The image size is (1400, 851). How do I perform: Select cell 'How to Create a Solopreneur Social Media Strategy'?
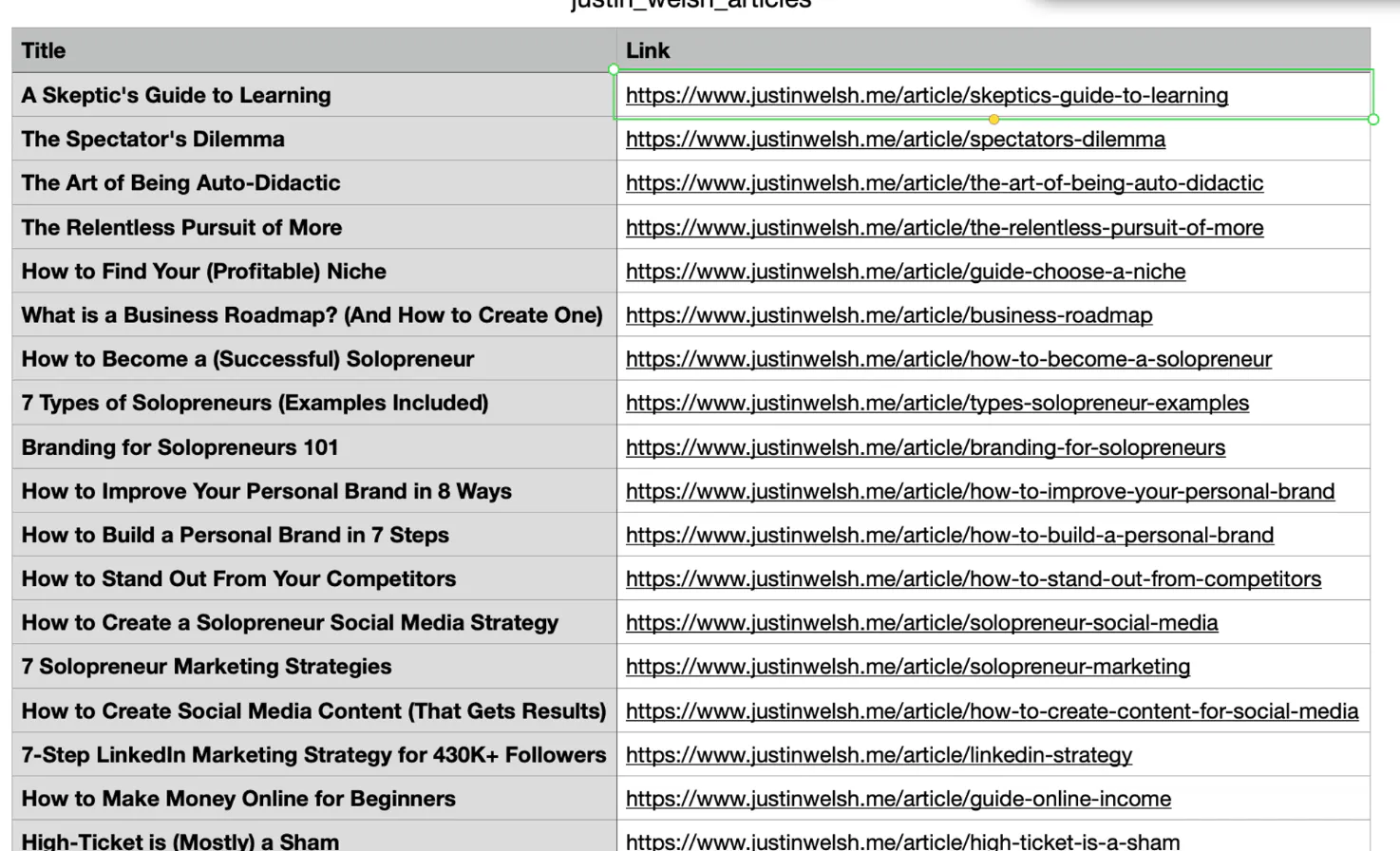pyautogui.click(x=314, y=623)
